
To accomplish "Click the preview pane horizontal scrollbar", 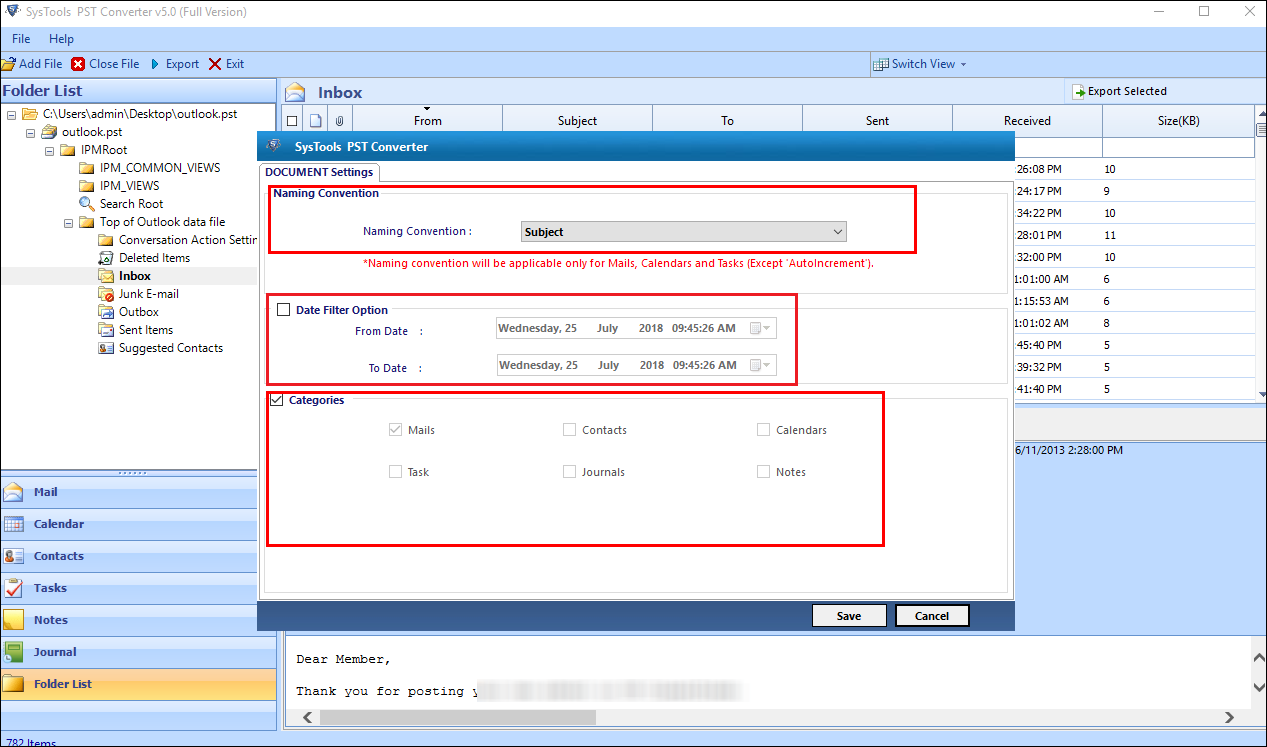I will coord(457,717).
